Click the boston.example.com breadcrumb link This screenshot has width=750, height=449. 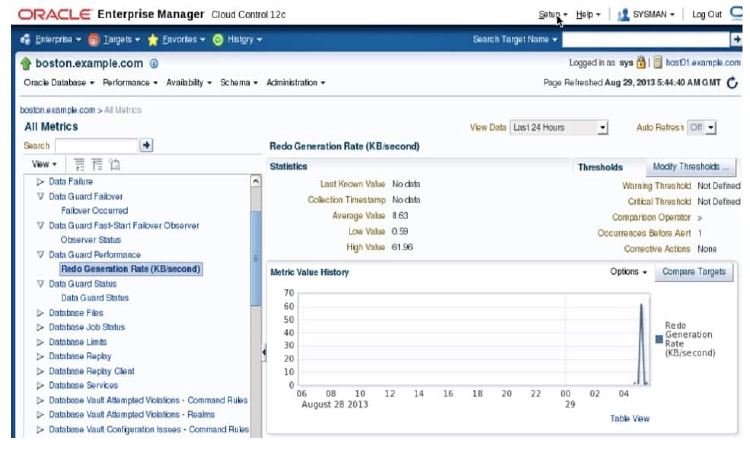coord(57,110)
